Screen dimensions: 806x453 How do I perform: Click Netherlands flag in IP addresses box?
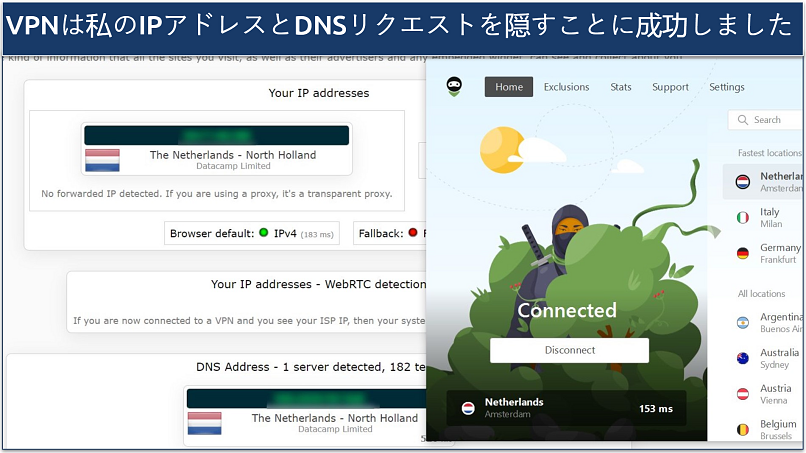click(x=102, y=160)
